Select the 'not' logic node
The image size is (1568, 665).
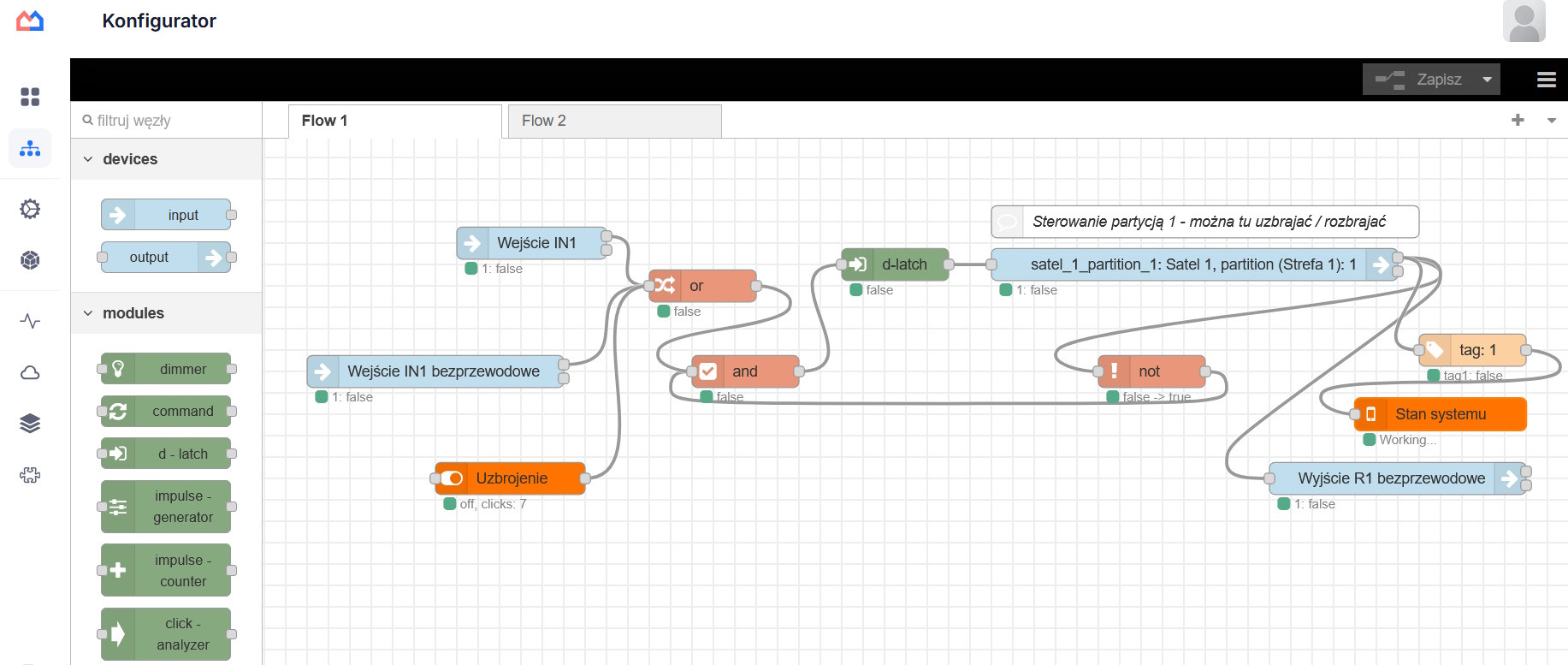[1151, 371]
